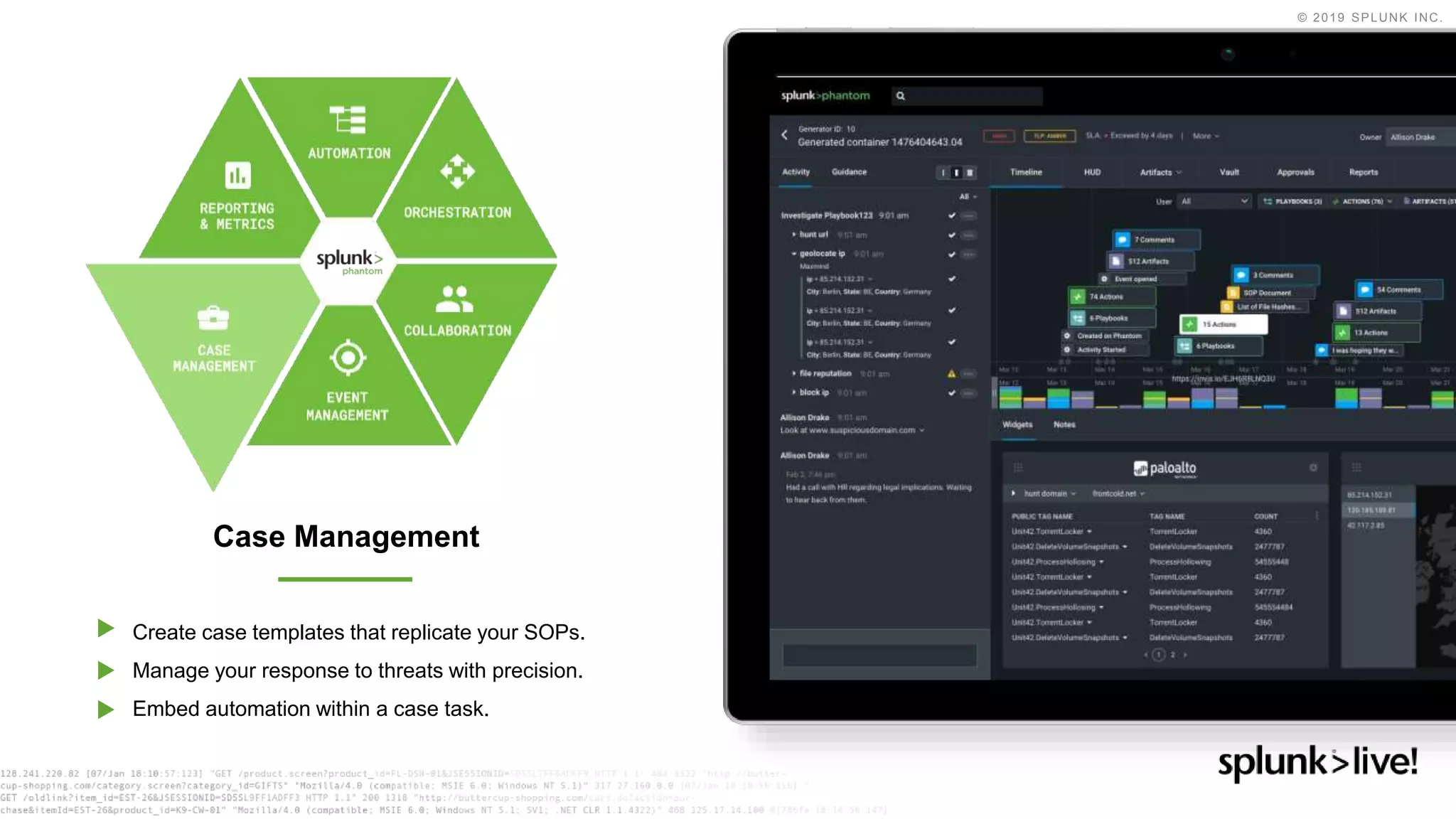This screenshot has height=819, width=1456.
Task: Expand the file reputation task
Action: (x=794, y=373)
